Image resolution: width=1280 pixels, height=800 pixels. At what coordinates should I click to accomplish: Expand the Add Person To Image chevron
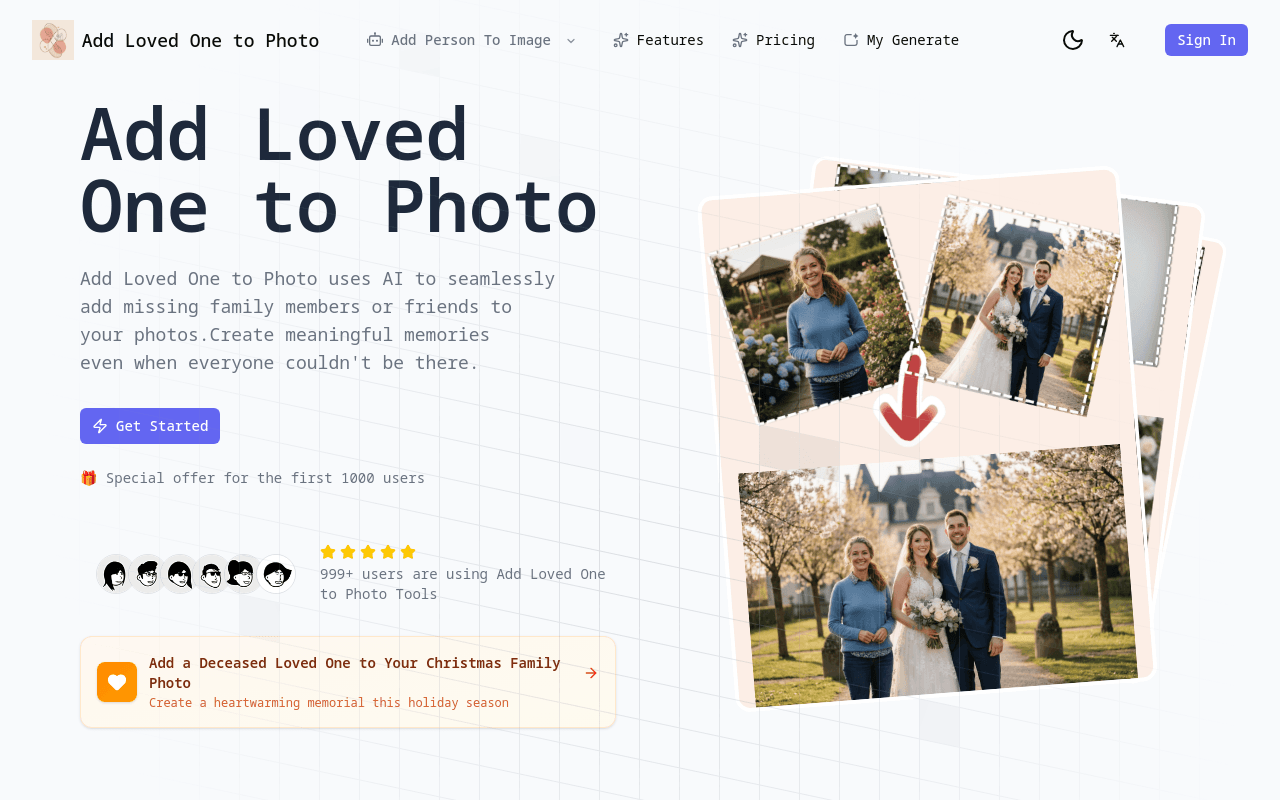pos(571,40)
